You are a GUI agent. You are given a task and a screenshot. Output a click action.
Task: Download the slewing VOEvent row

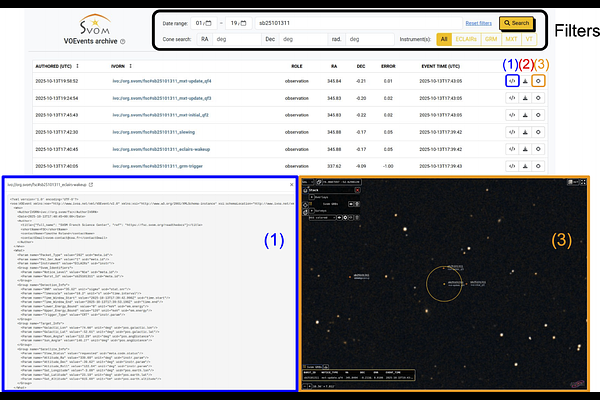coord(525,131)
